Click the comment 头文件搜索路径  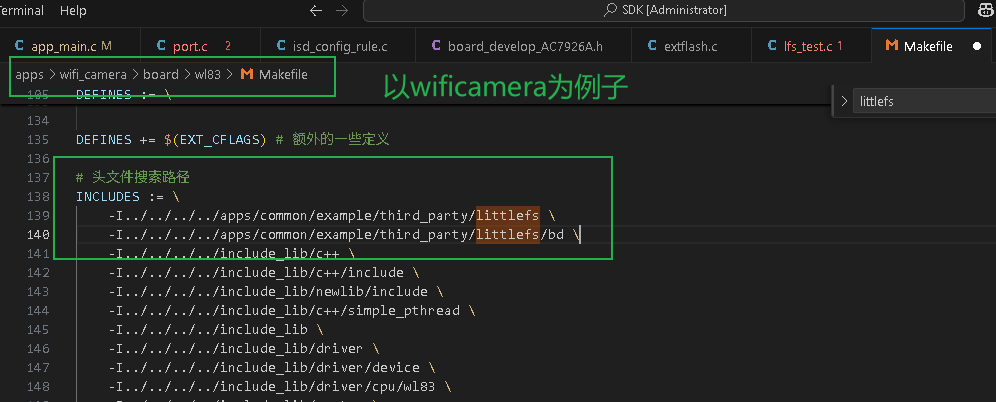click(x=133, y=177)
